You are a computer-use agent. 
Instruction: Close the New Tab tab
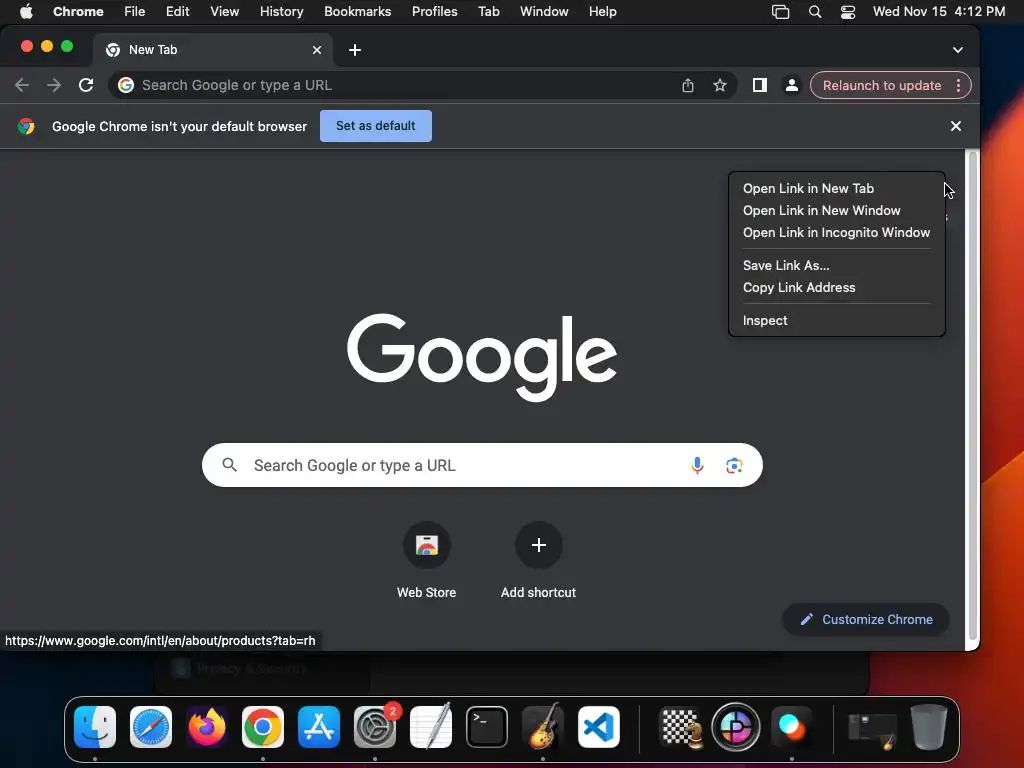(317, 50)
